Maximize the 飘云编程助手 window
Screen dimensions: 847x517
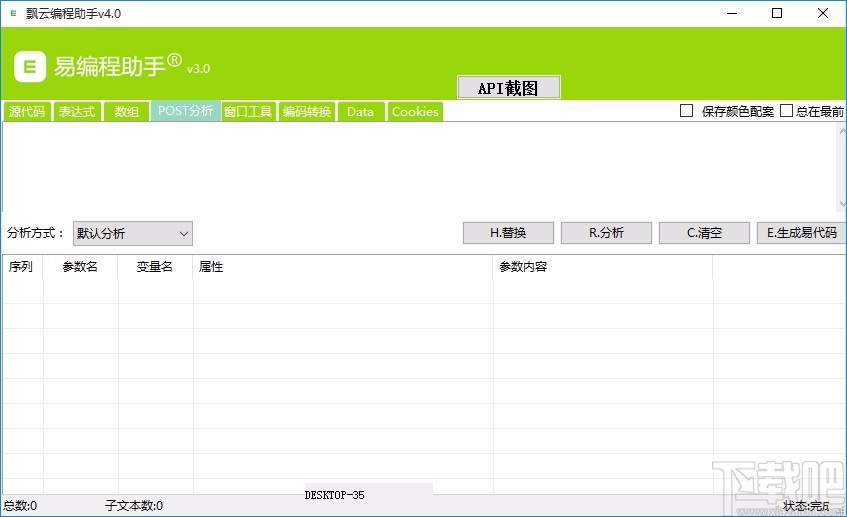point(777,14)
